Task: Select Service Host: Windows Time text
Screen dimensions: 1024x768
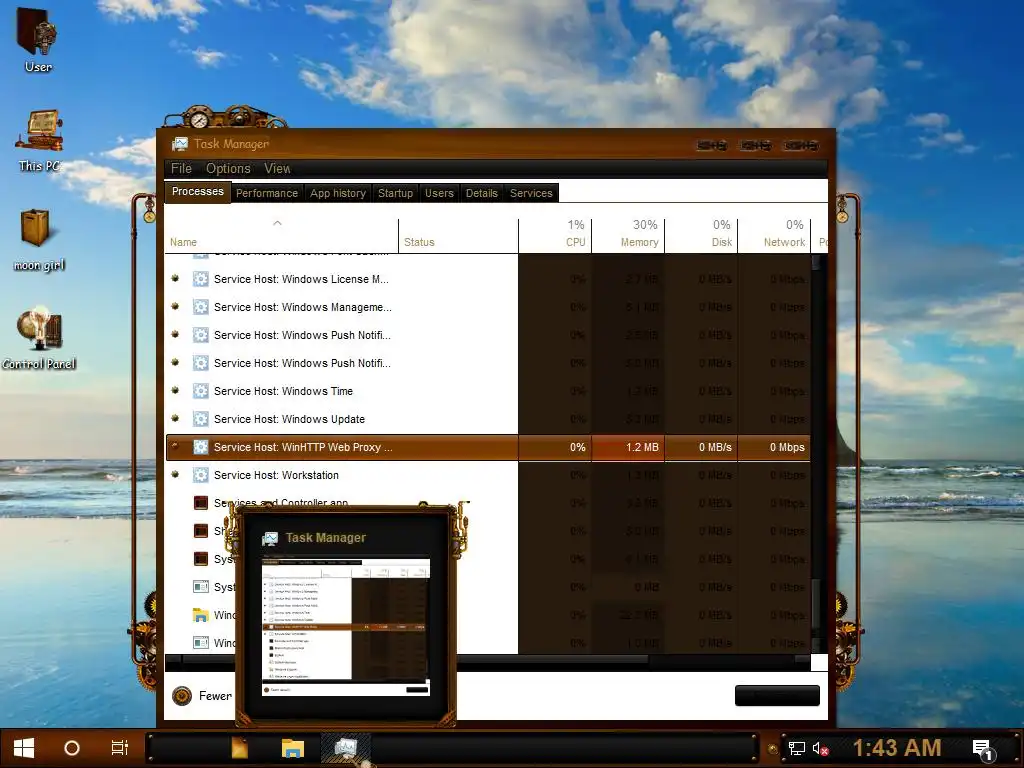Action: [283, 391]
